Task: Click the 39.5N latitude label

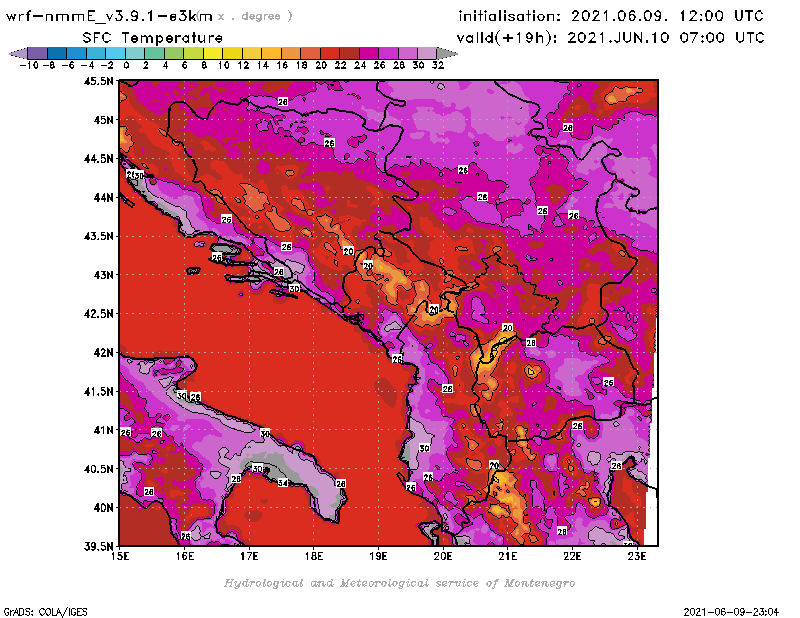Action: (x=98, y=547)
